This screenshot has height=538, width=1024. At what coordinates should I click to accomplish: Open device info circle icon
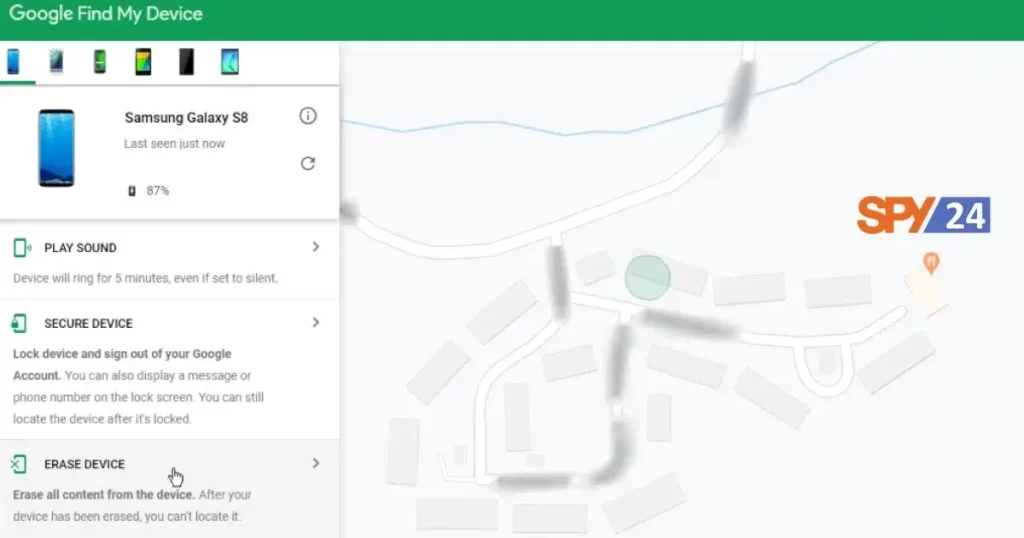[308, 116]
